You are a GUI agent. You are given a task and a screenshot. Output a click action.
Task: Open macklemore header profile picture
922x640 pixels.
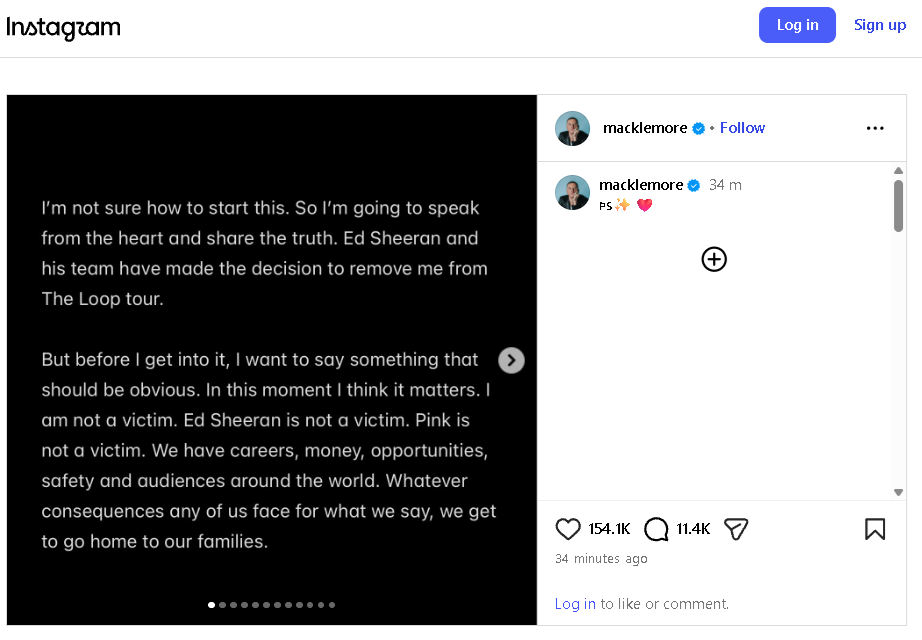coord(572,128)
